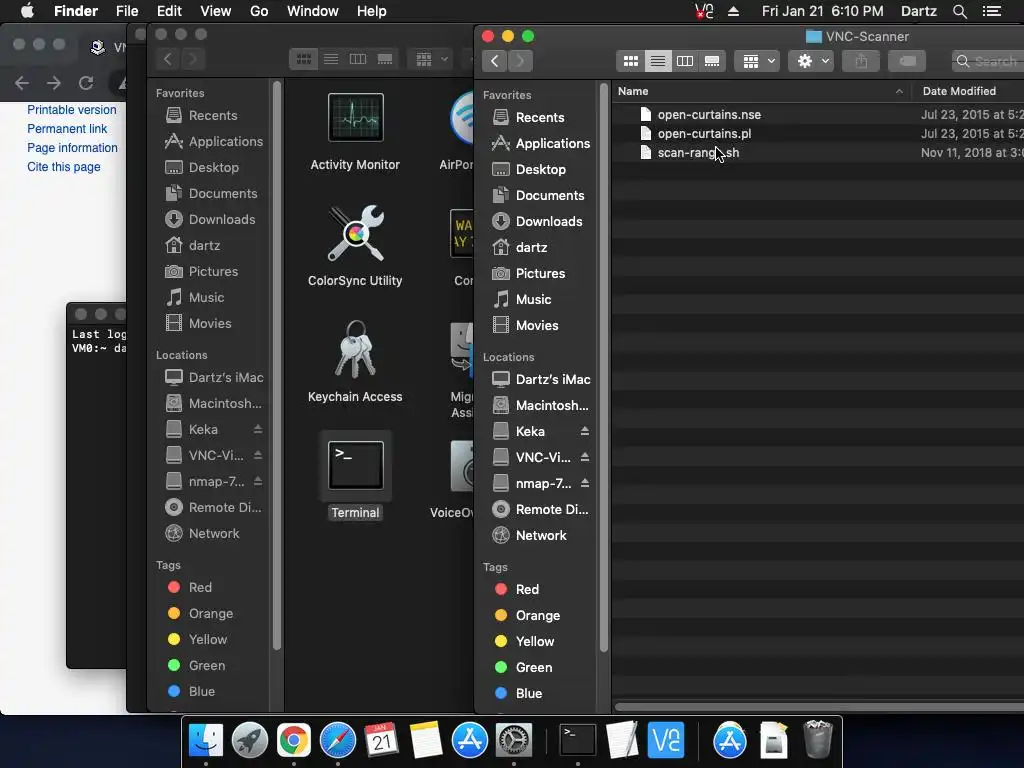Click the VNC-Scanner sidebar vertical scrollbar
Image resolution: width=1024 pixels, height=768 pixels.
tap(603, 368)
